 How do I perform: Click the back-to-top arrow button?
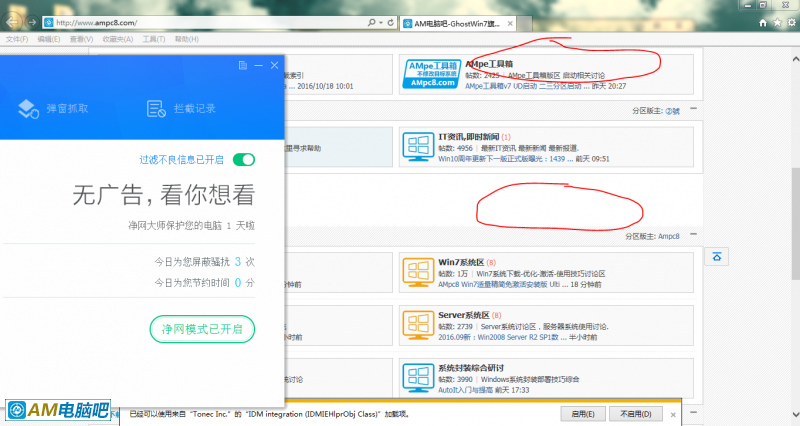pos(716,257)
